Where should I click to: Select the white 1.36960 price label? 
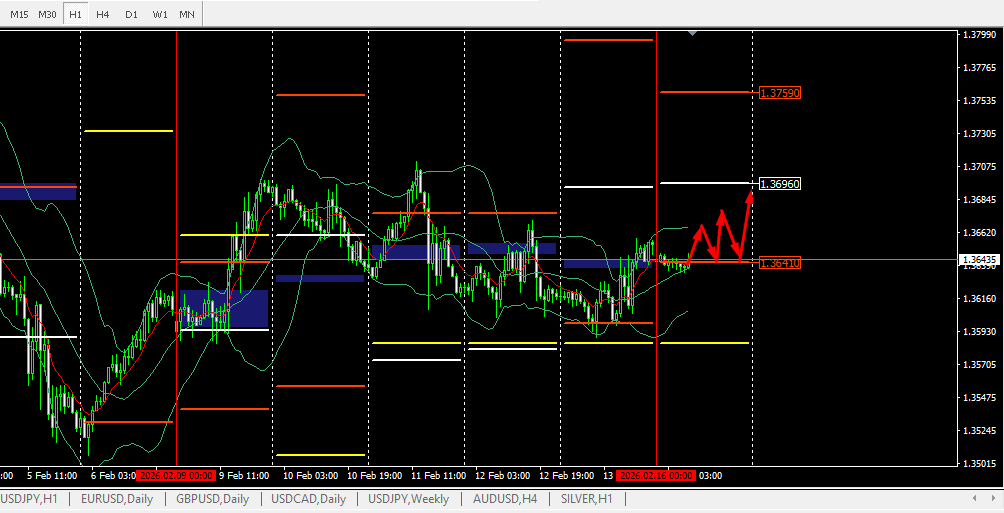[x=780, y=184]
